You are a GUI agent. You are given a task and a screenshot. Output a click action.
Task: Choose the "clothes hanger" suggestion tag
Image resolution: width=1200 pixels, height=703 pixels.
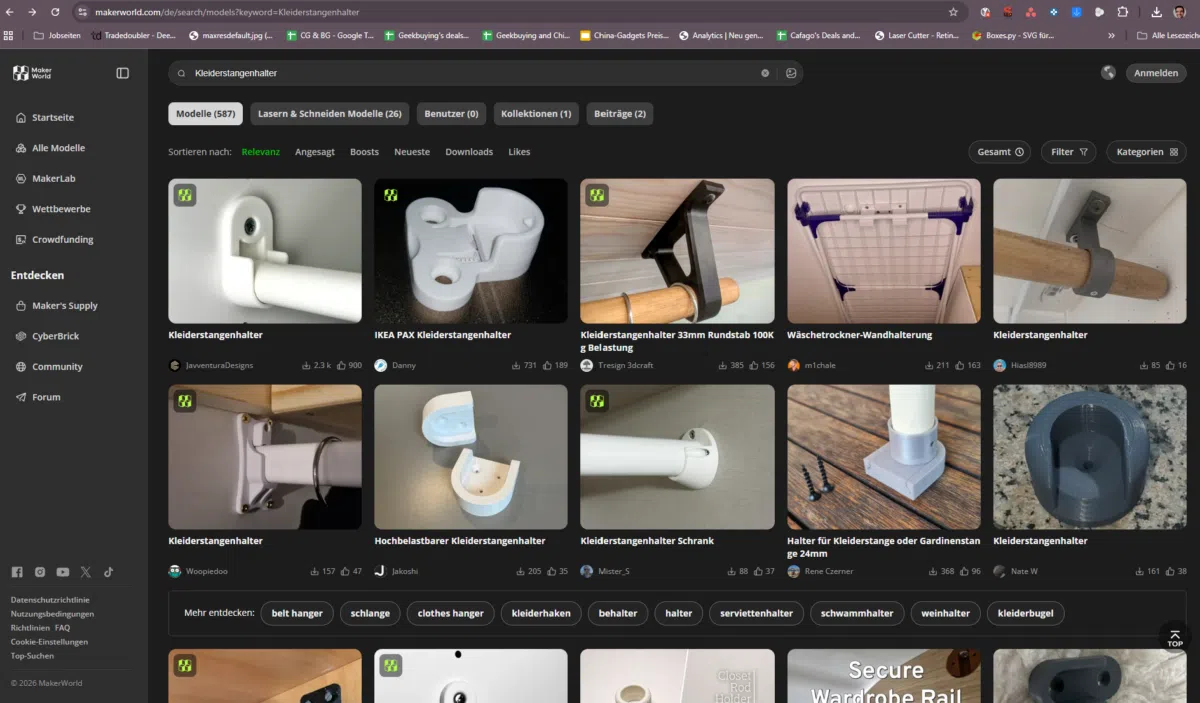click(450, 613)
